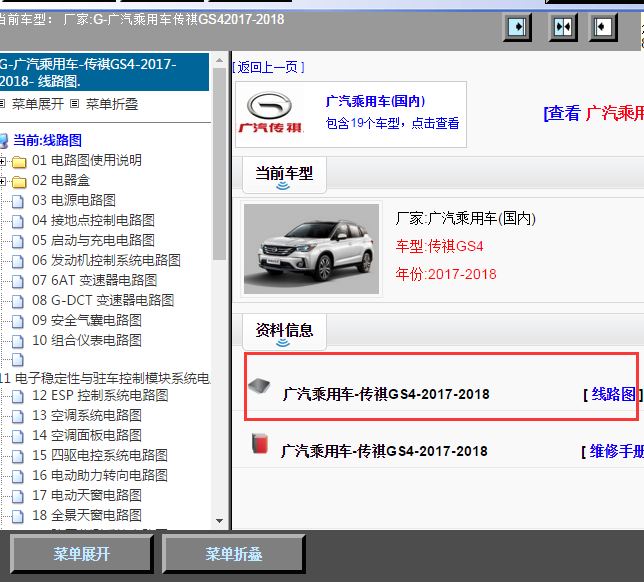Viewport: 644px width, 584px height.
Task: Click page icon of 09 安全气囊电路图
Action: pyautogui.click(x=17, y=322)
